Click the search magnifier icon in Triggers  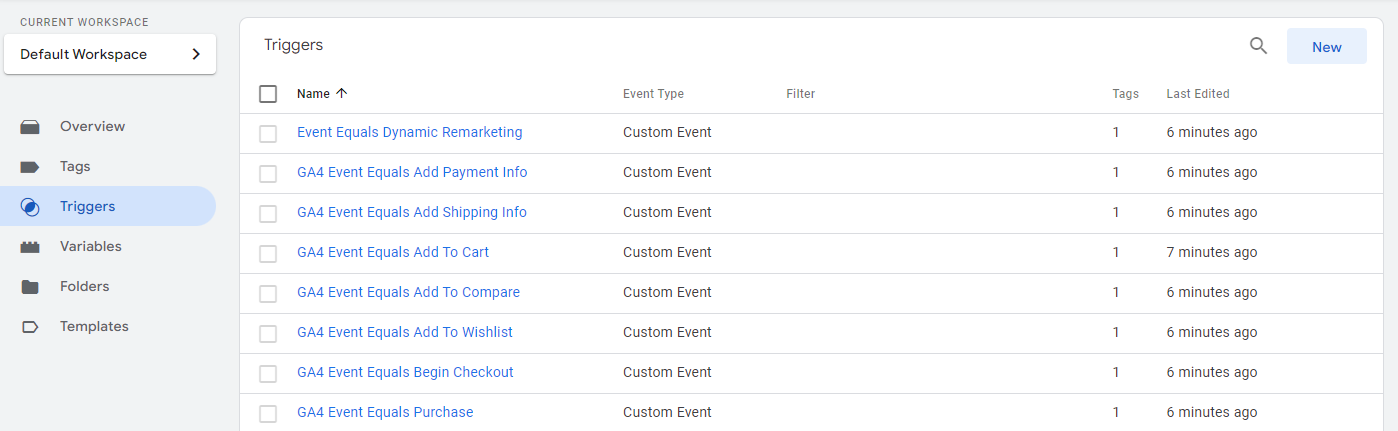click(1258, 46)
